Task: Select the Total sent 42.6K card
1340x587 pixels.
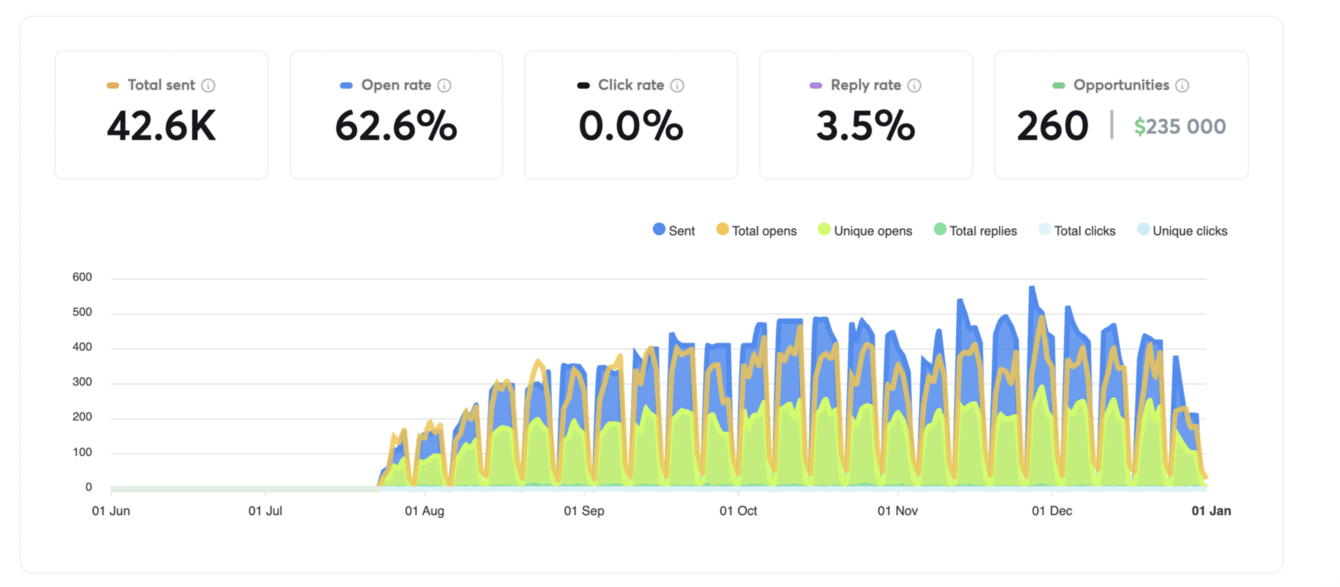Action: click(161, 115)
